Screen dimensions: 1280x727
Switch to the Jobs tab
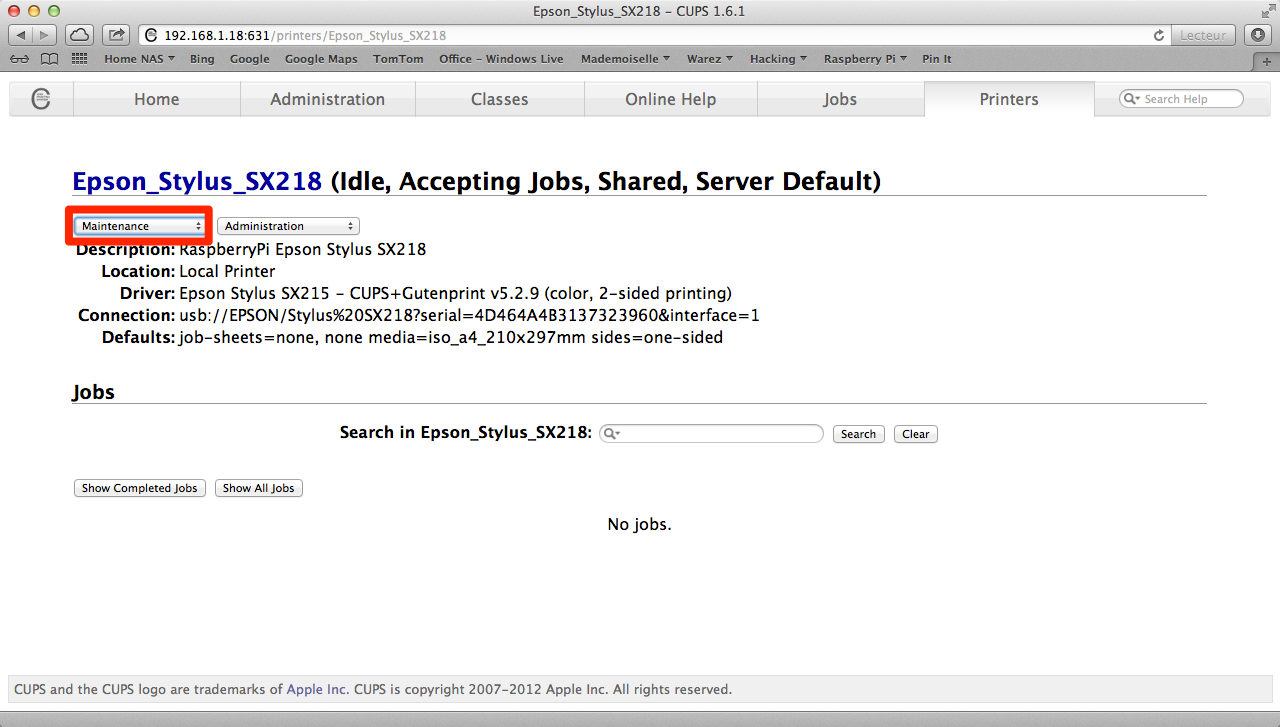tap(840, 99)
